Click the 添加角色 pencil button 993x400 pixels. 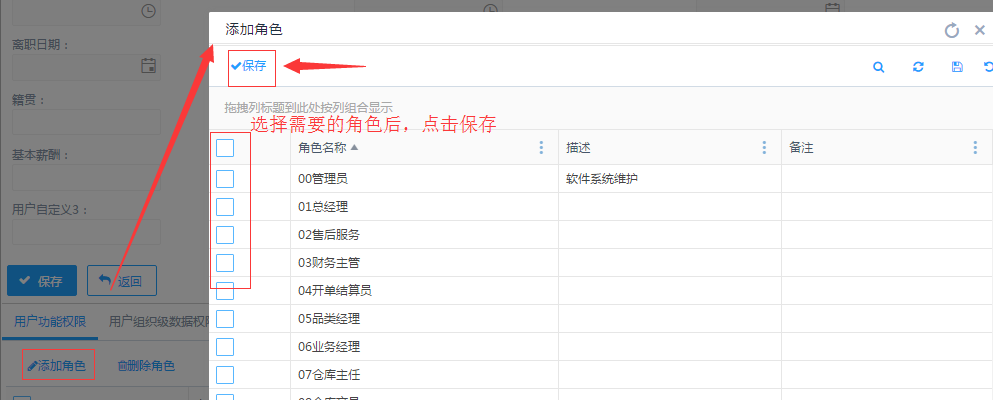coord(58,366)
